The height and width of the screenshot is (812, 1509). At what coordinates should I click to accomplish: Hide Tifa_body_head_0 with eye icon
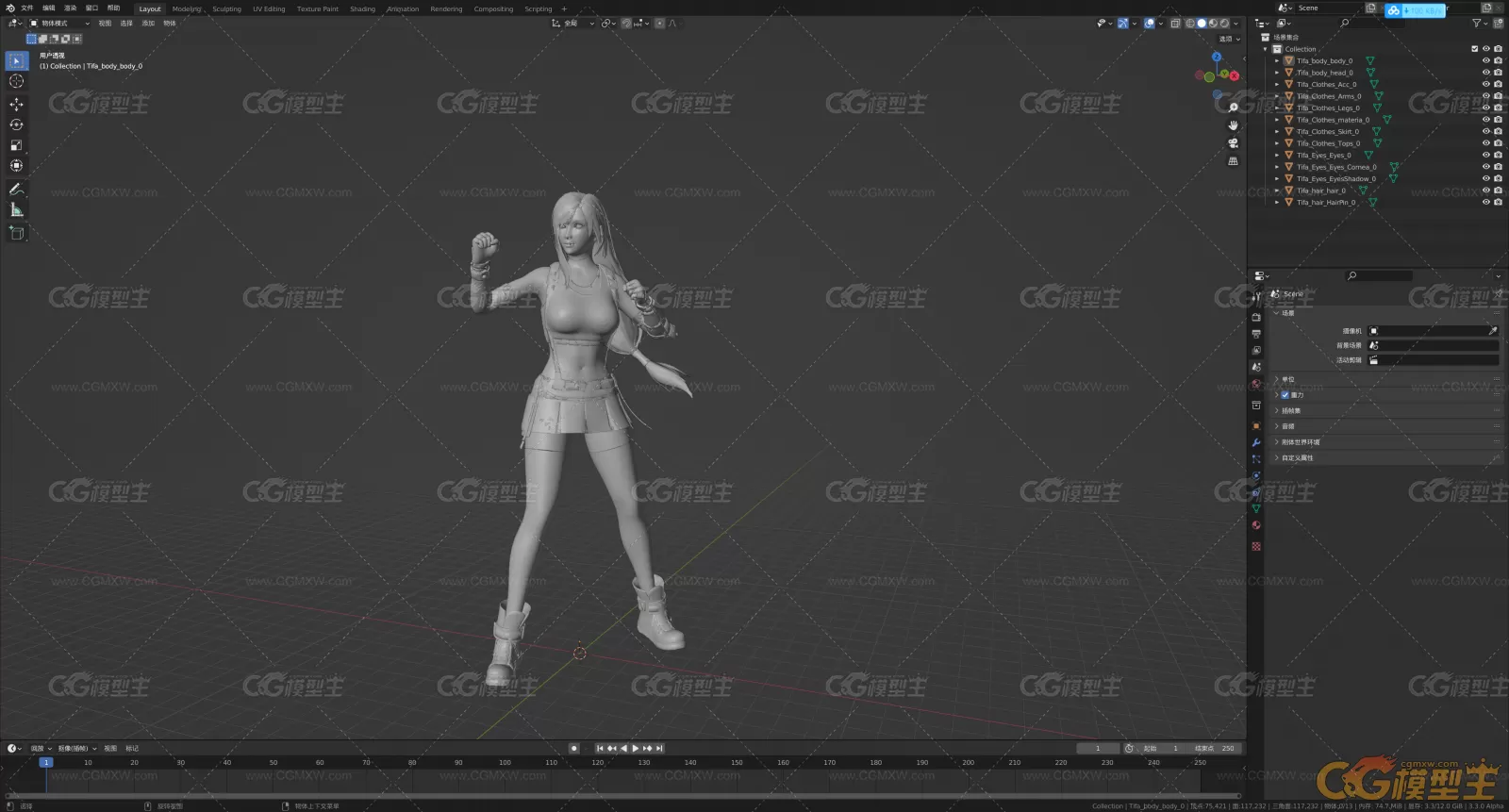[1486, 73]
